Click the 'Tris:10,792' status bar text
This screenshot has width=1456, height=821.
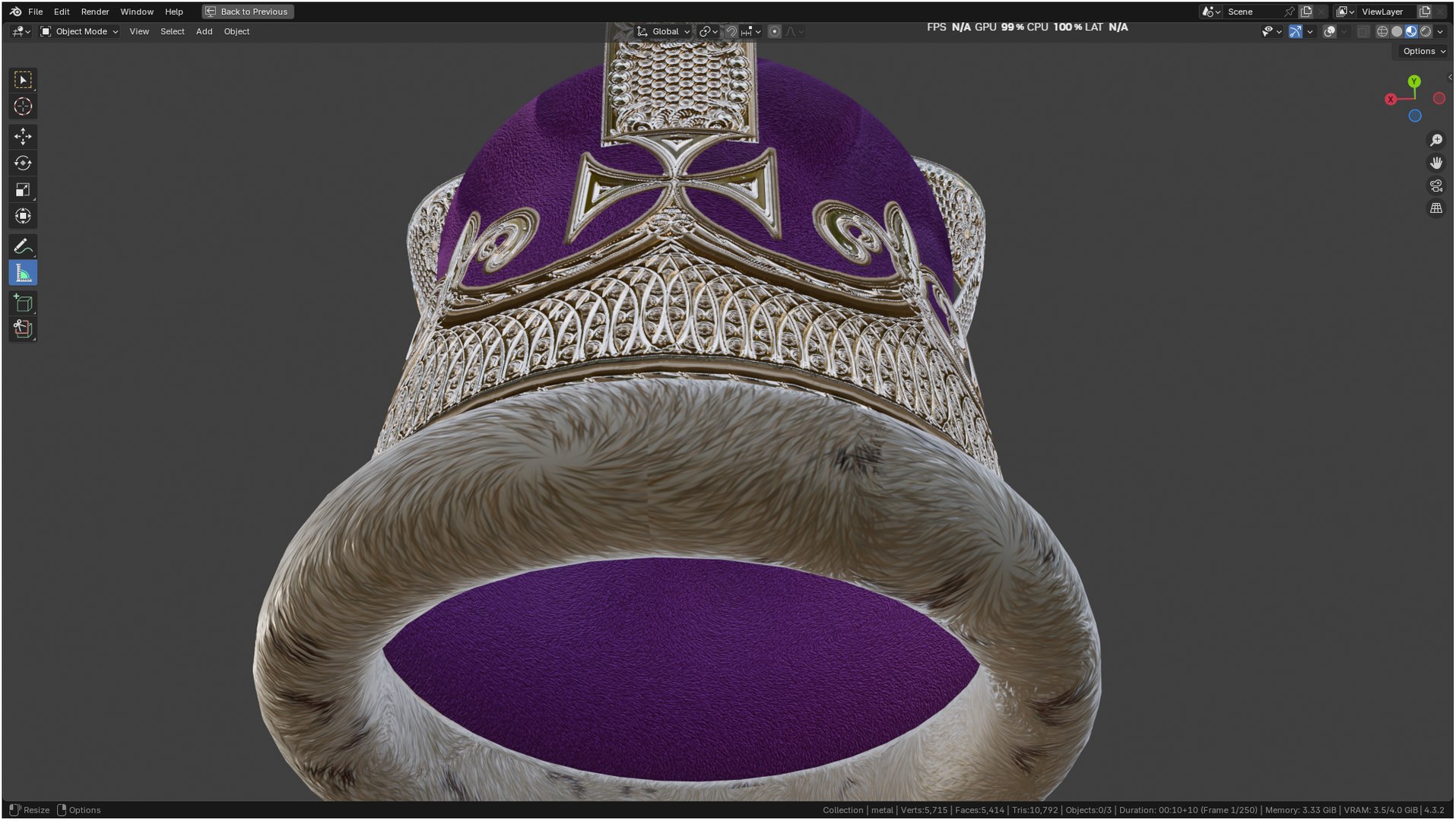click(1035, 810)
